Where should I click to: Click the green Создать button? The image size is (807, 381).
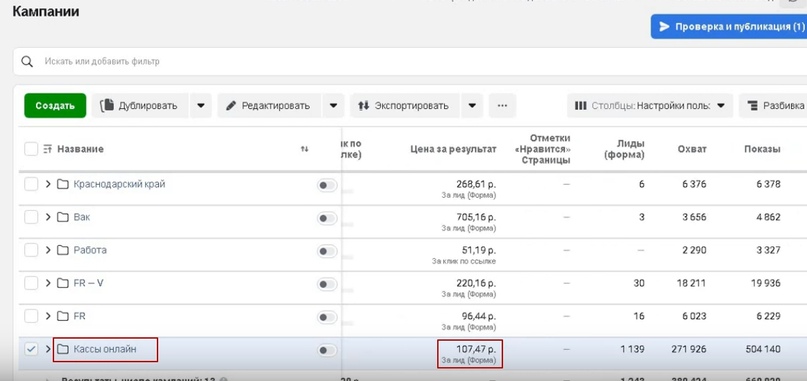point(55,106)
